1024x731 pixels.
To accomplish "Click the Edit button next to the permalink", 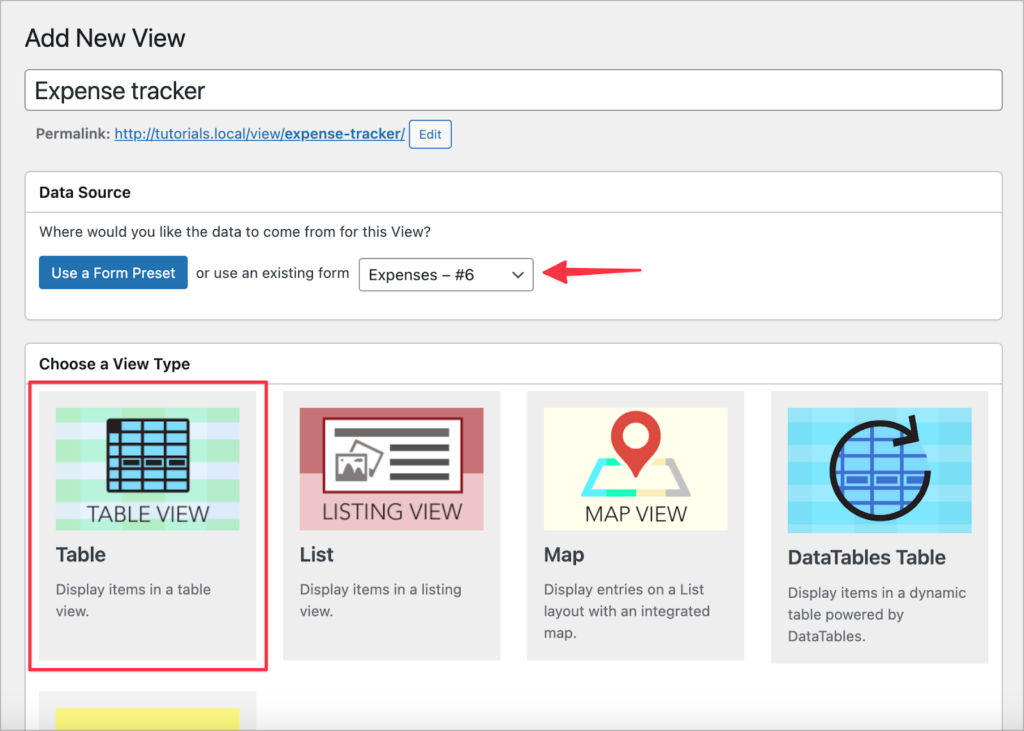I will point(429,133).
